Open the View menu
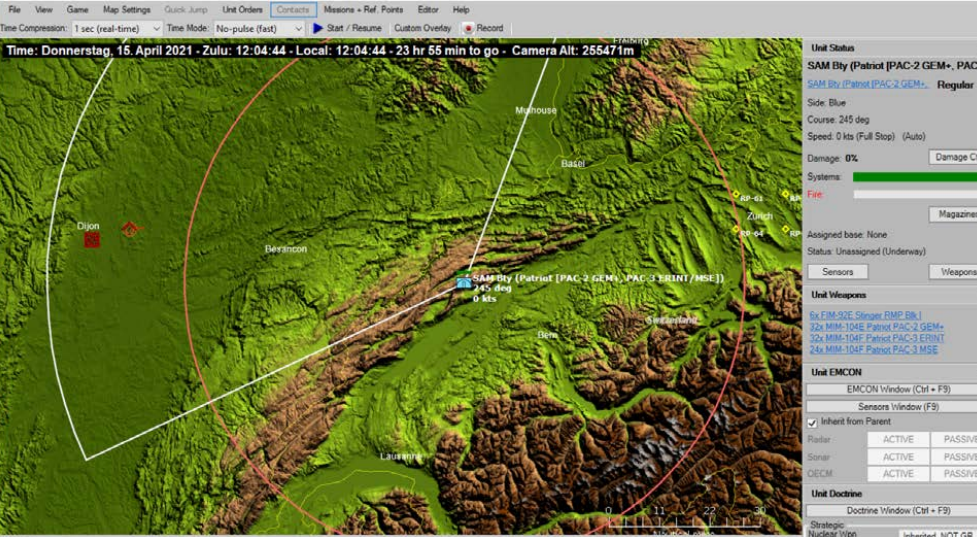The image size is (977, 537). tap(44, 9)
